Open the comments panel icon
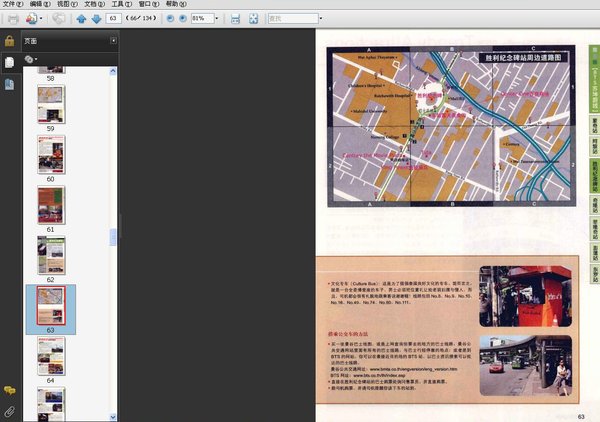This screenshot has width=600, height=422. click(x=9, y=389)
